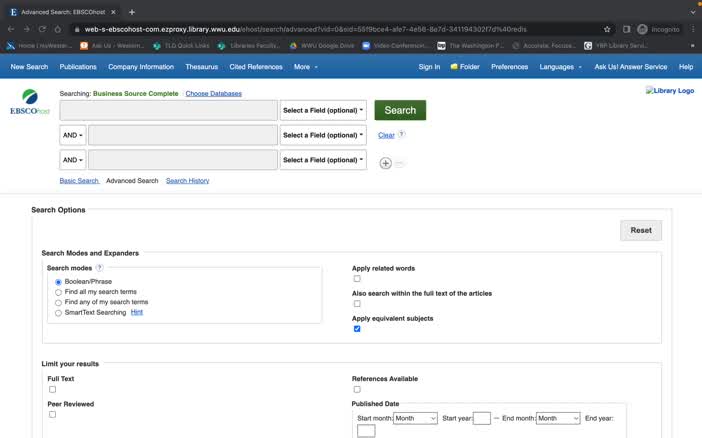
Task: Open the Folder icon in top bar
Action: tap(465, 67)
